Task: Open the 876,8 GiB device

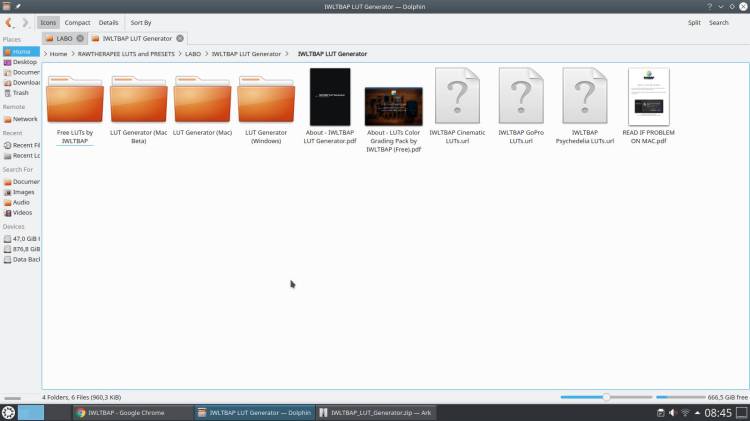Action: (21, 249)
